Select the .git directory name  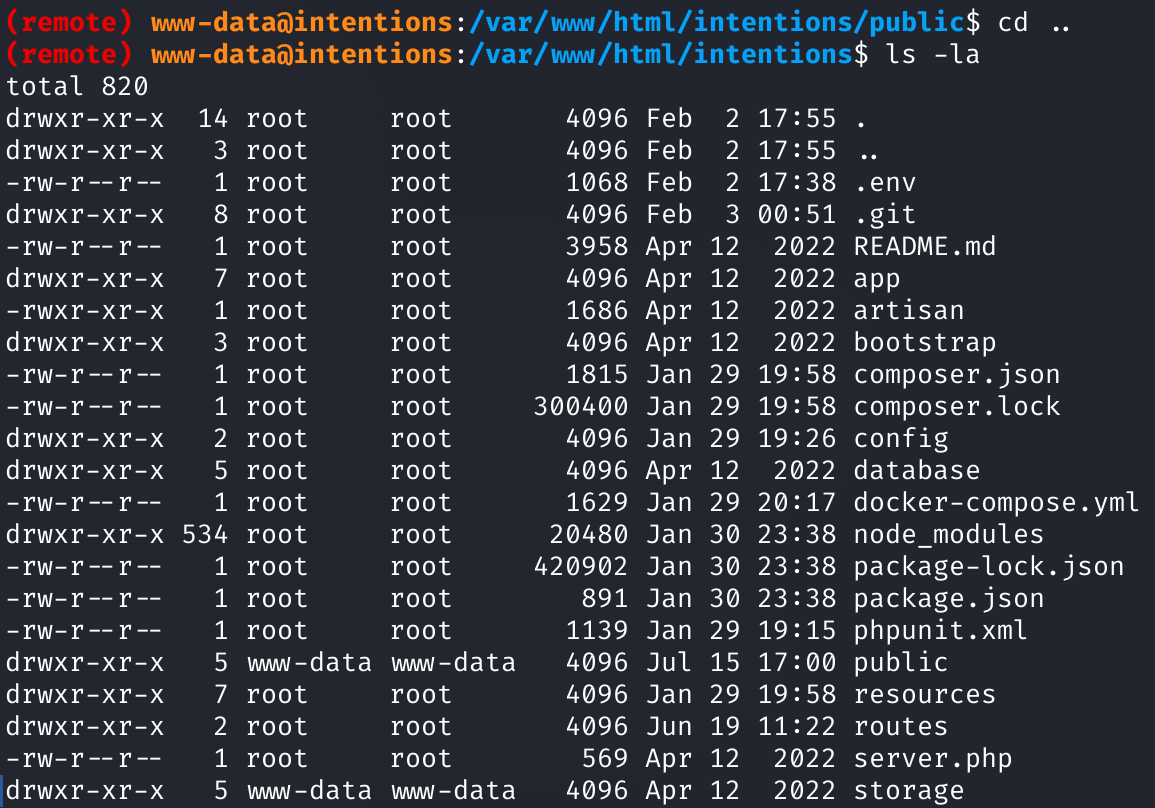pos(885,214)
